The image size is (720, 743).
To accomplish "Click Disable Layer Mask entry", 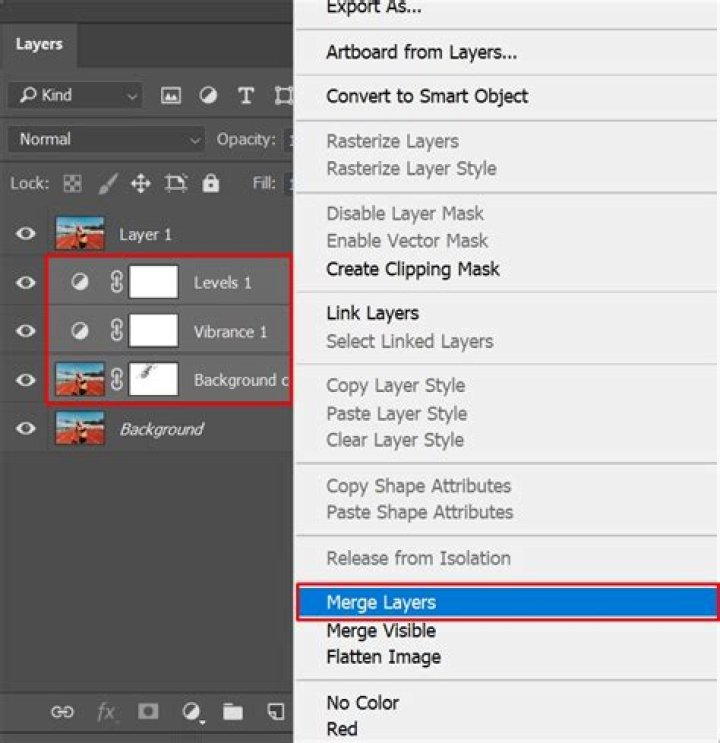I will click(x=405, y=214).
